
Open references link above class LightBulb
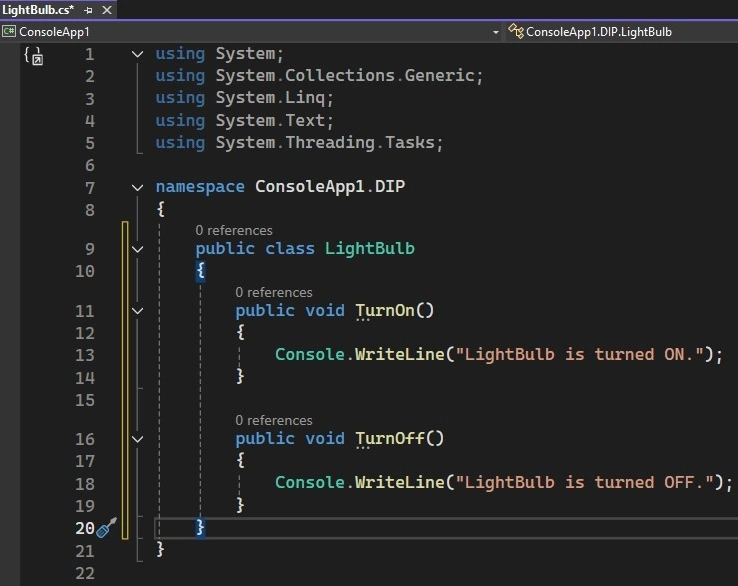tap(234, 230)
